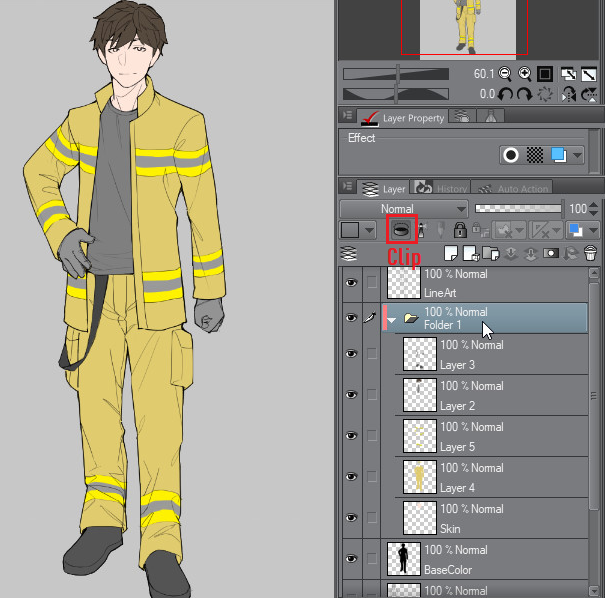This screenshot has width=605, height=598.
Task: Click the Lock Layer padlock icon
Action: tap(459, 230)
